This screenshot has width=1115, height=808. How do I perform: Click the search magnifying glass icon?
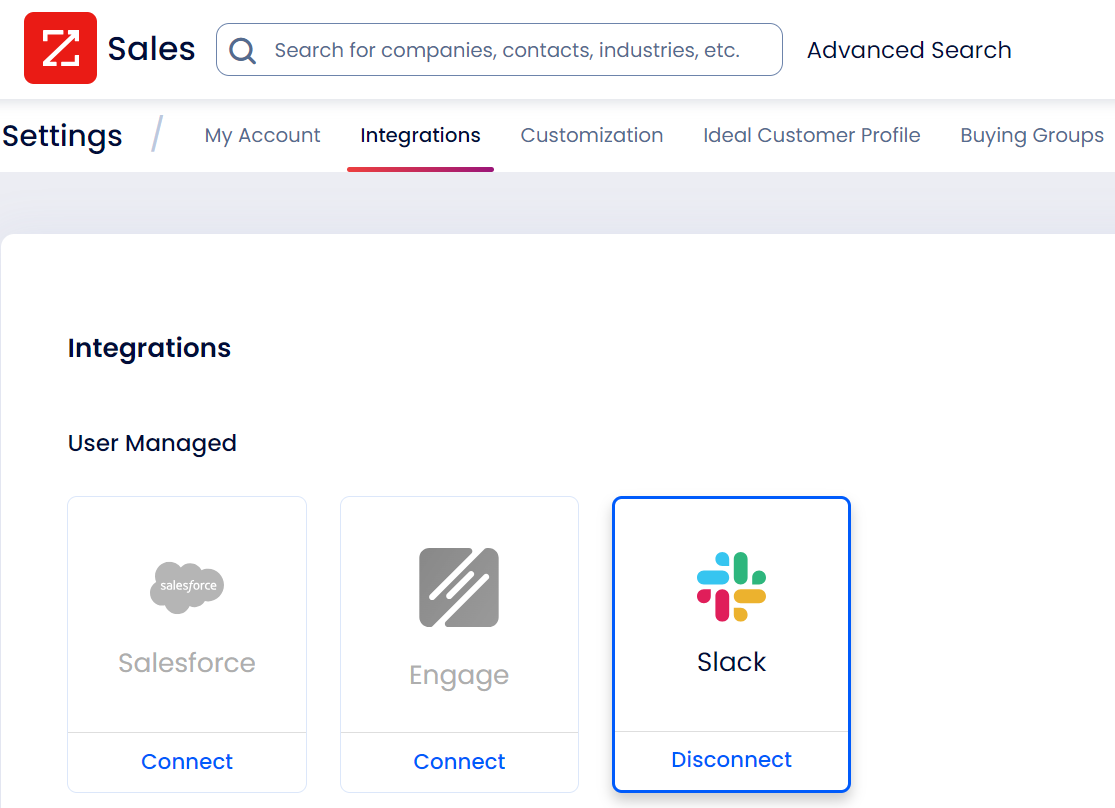click(x=242, y=49)
